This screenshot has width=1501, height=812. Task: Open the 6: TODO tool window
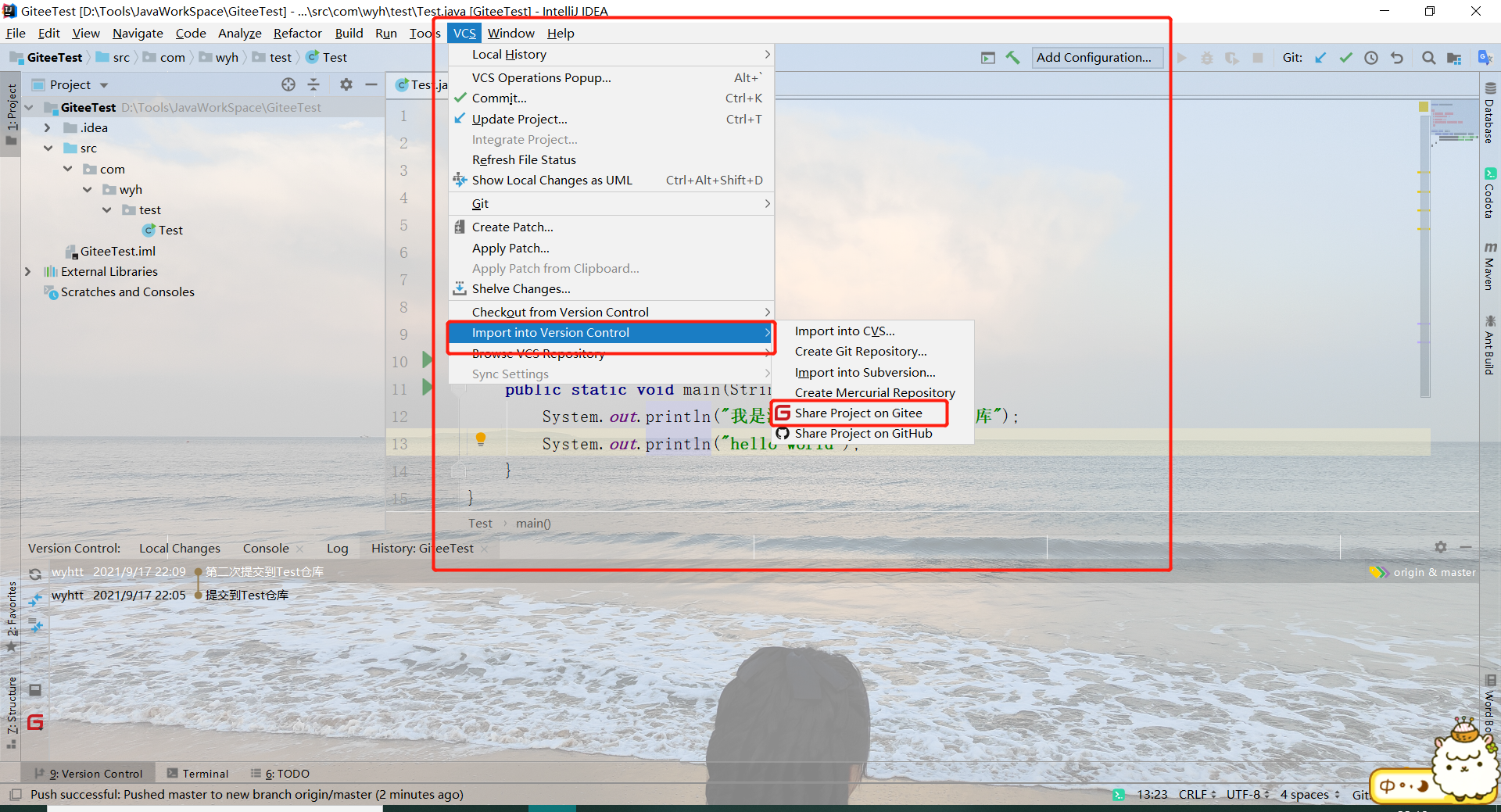coord(280,774)
